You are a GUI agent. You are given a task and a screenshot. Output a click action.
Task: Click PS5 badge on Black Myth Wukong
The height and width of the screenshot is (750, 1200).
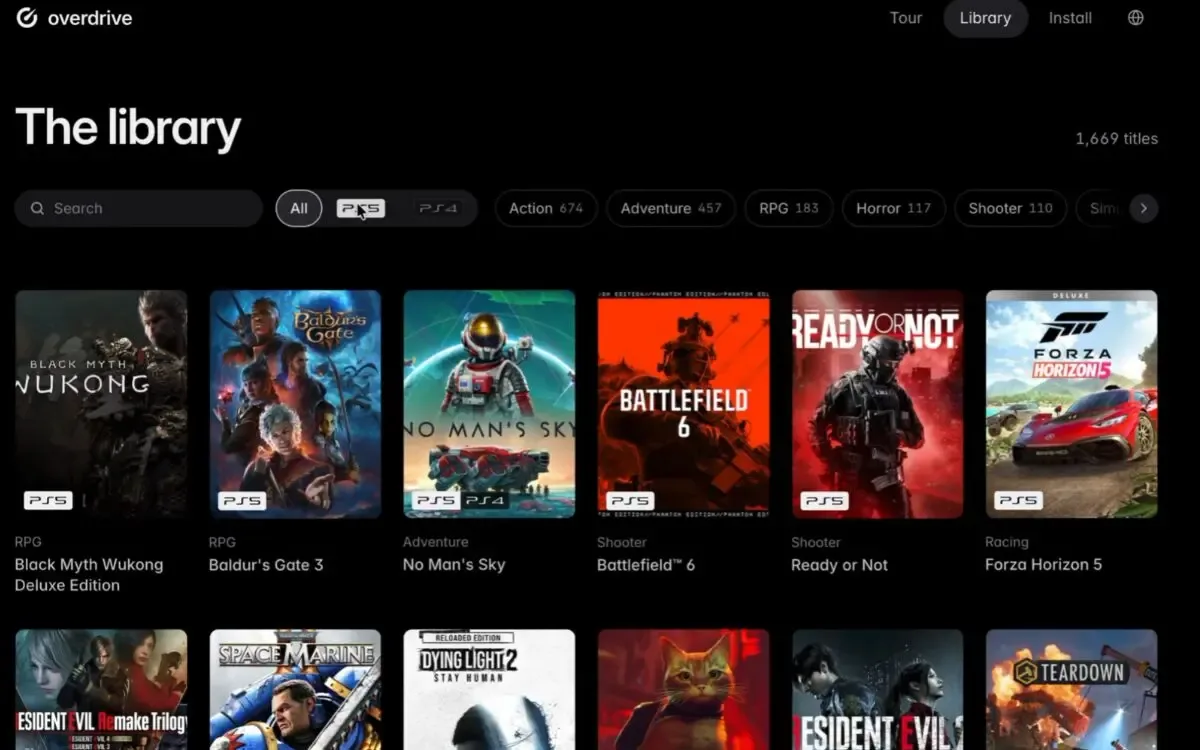point(48,500)
